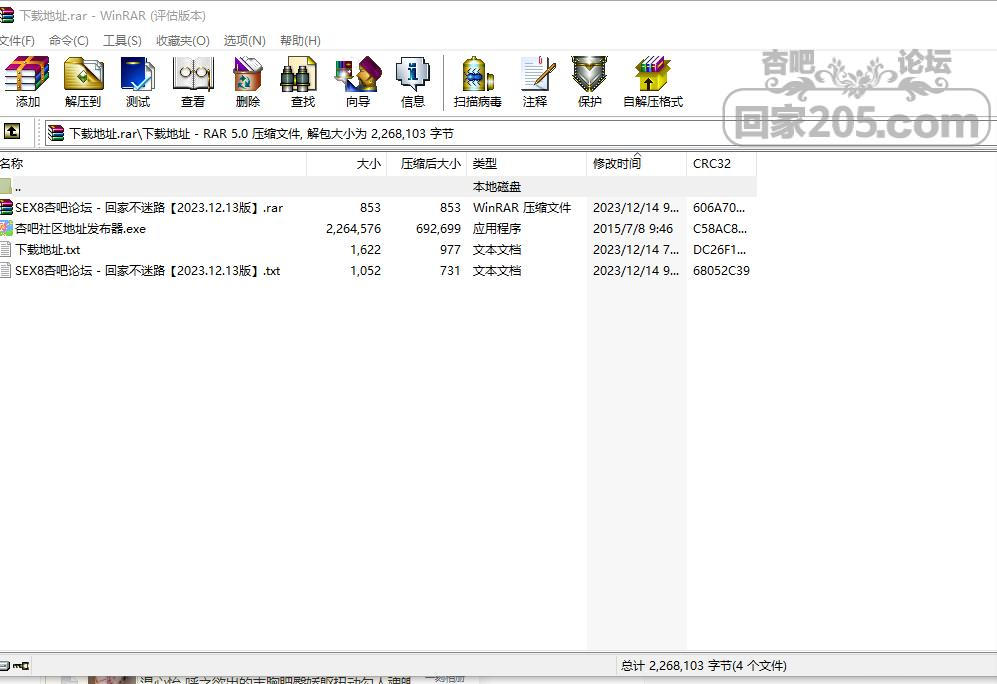Click the size value 1,622

366,250
